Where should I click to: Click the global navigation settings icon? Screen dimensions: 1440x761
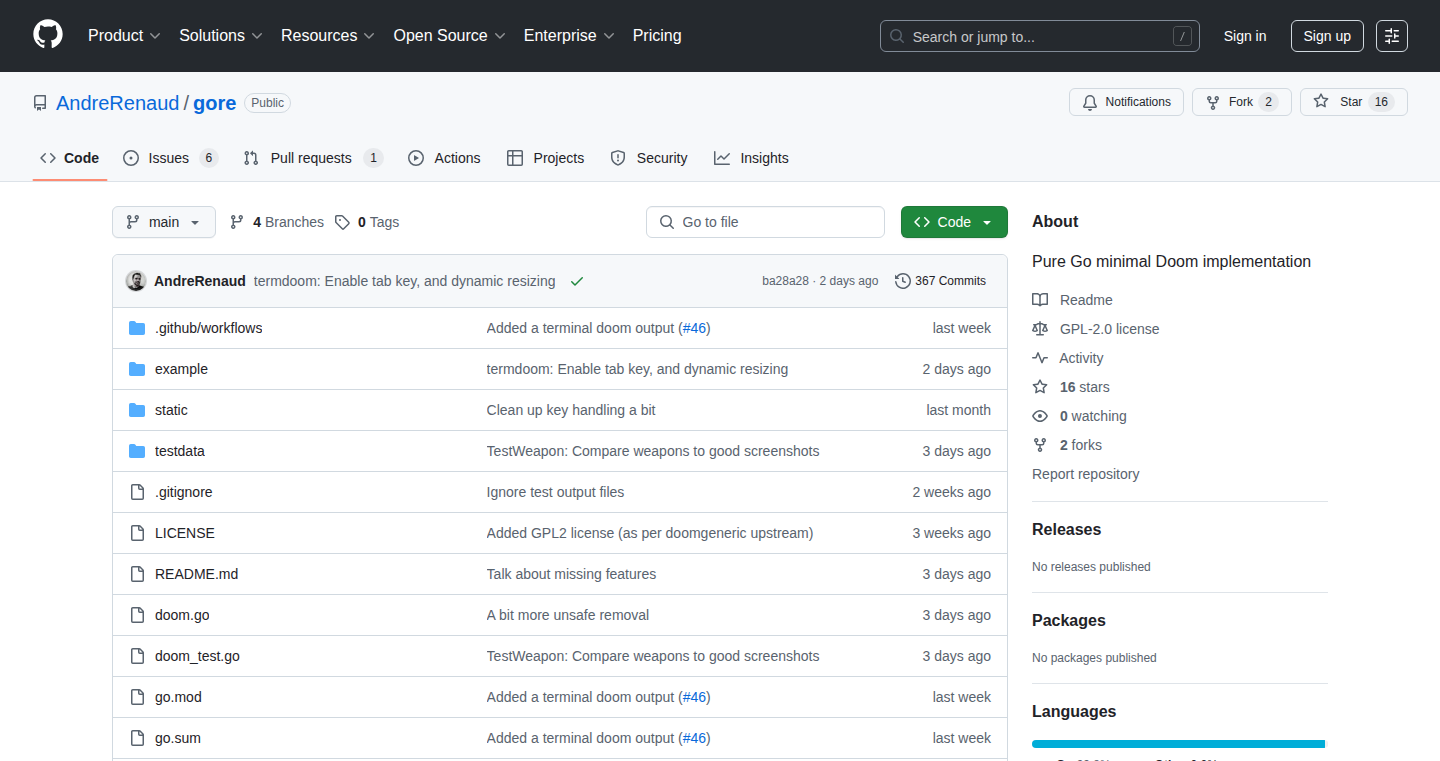click(1392, 36)
